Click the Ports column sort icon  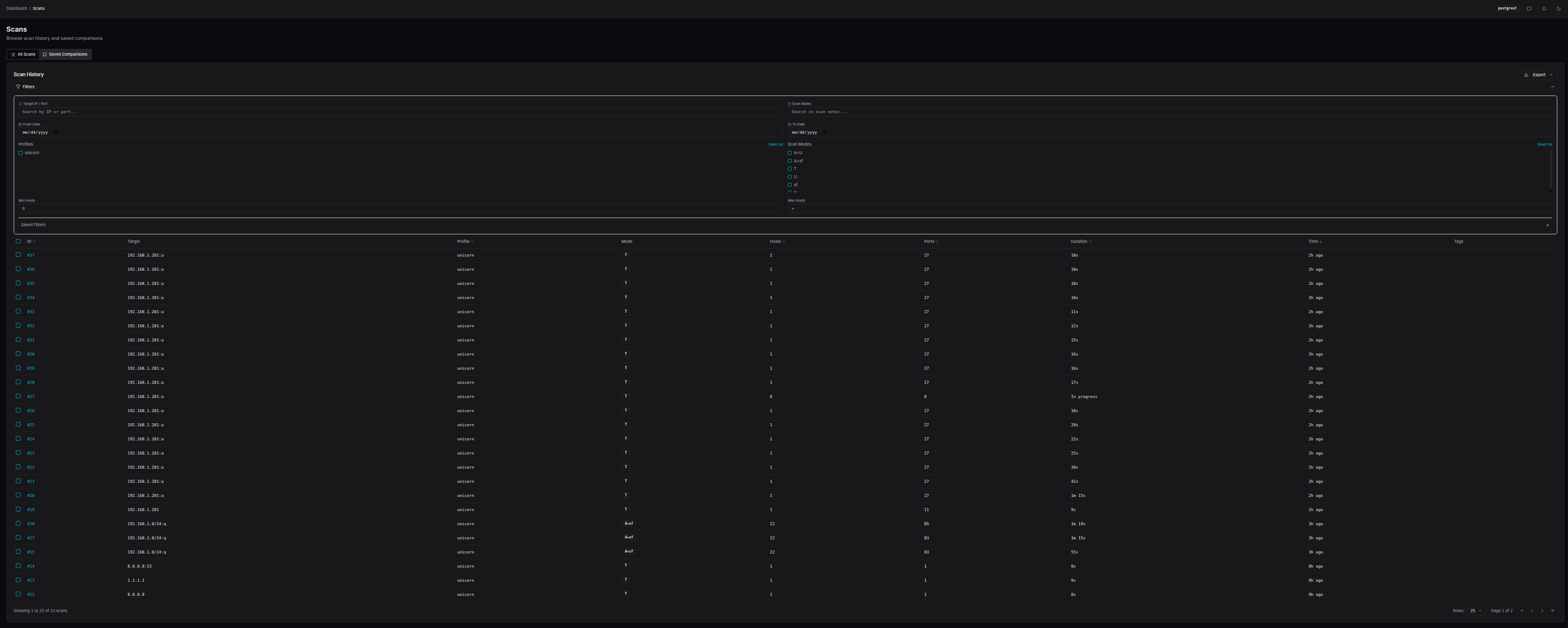click(x=936, y=242)
